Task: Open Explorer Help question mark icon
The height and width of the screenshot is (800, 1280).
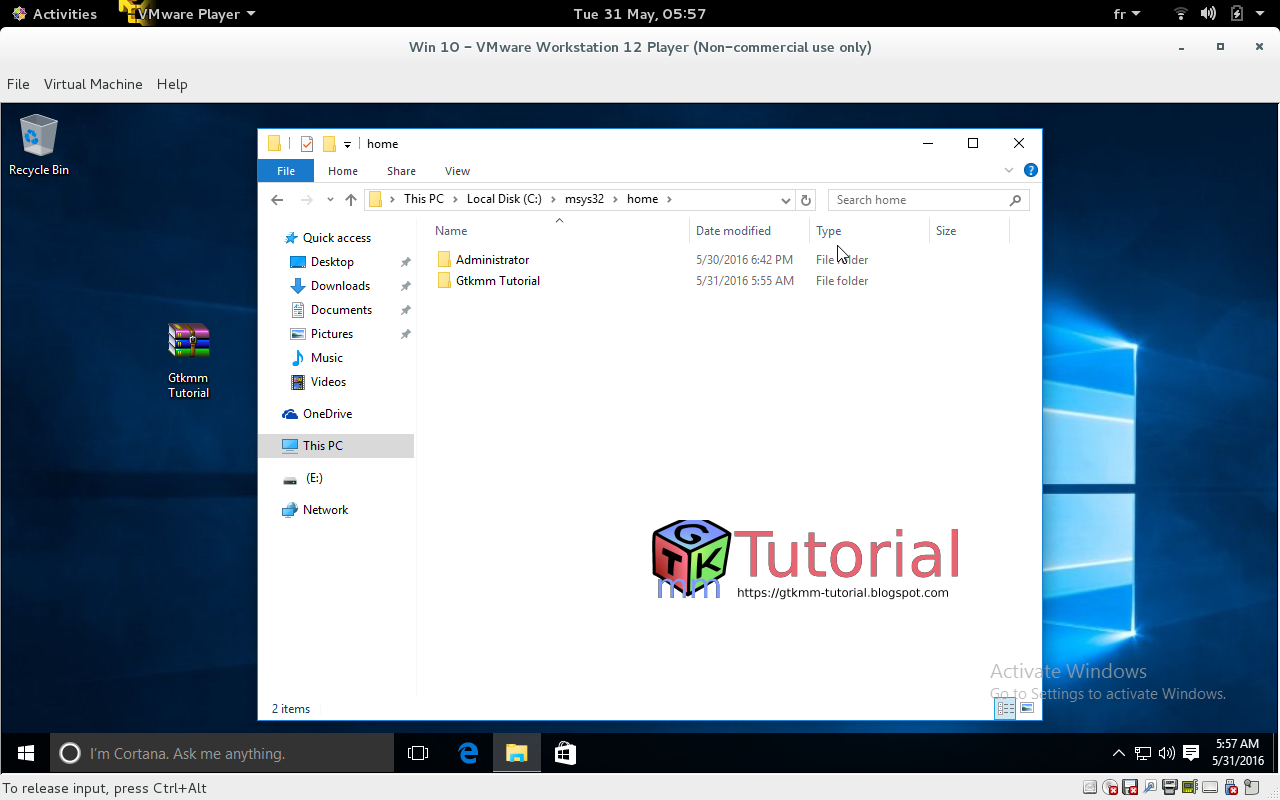Action: point(1030,171)
